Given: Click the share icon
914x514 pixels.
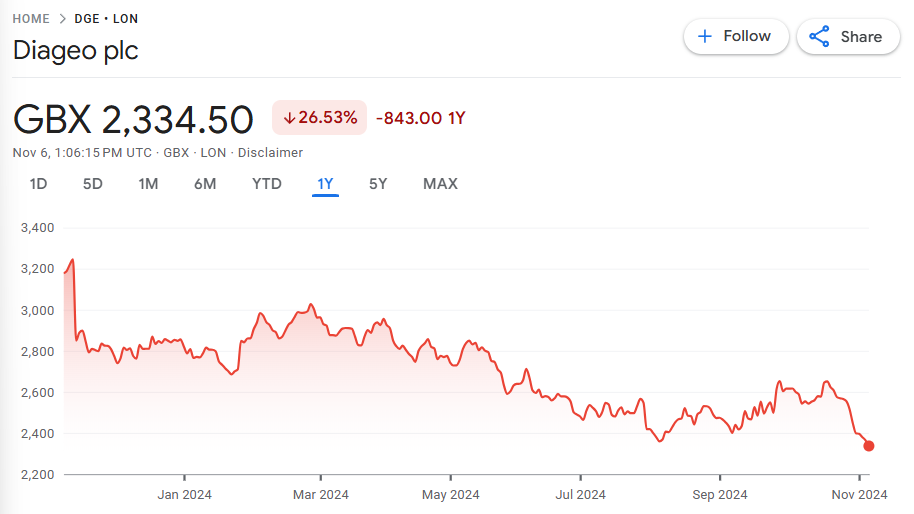Looking at the screenshot, I should click(820, 37).
